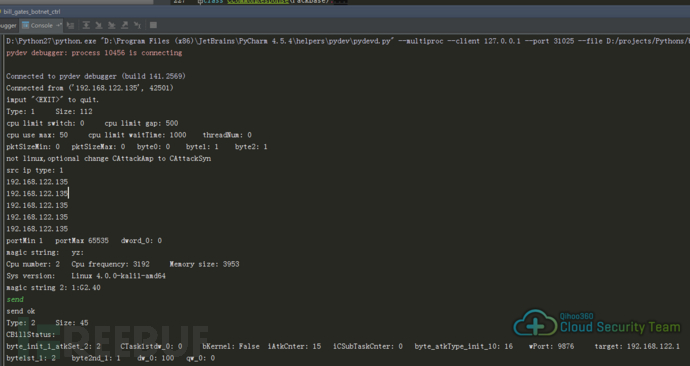The height and width of the screenshot is (366, 690).
Task: Click the Step Over debugger icon
Action: coord(86,25)
